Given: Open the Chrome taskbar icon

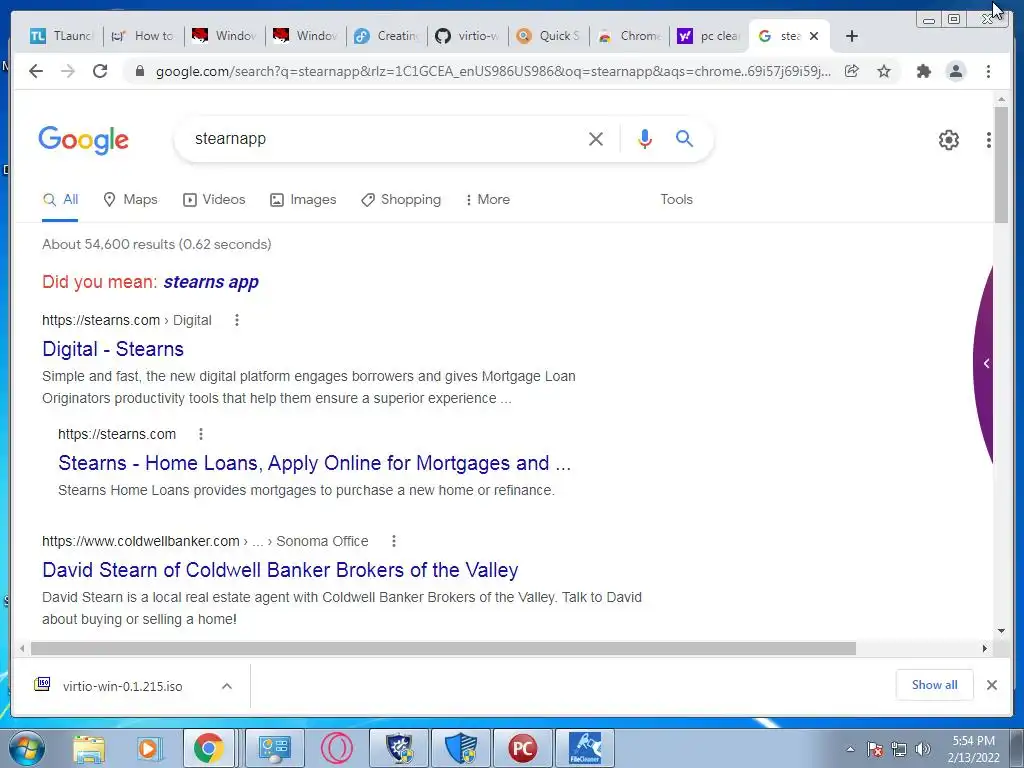Looking at the screenshot, I should pyautogui.click(x=208, y=748).
